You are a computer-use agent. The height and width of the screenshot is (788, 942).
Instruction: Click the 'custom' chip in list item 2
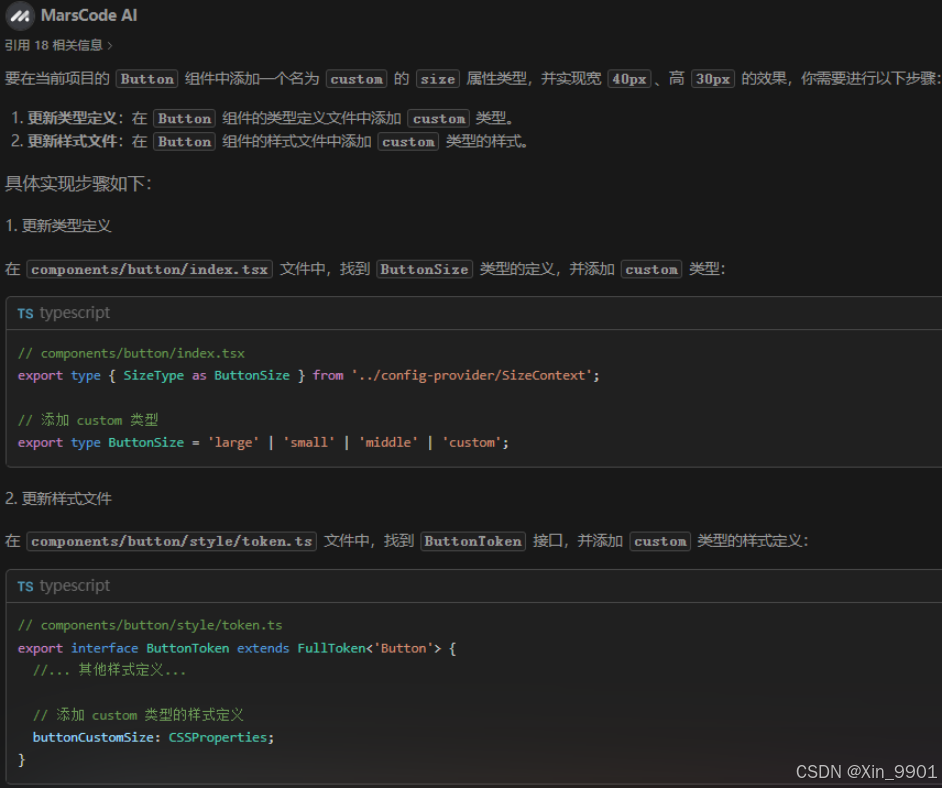tap(408, 142)
